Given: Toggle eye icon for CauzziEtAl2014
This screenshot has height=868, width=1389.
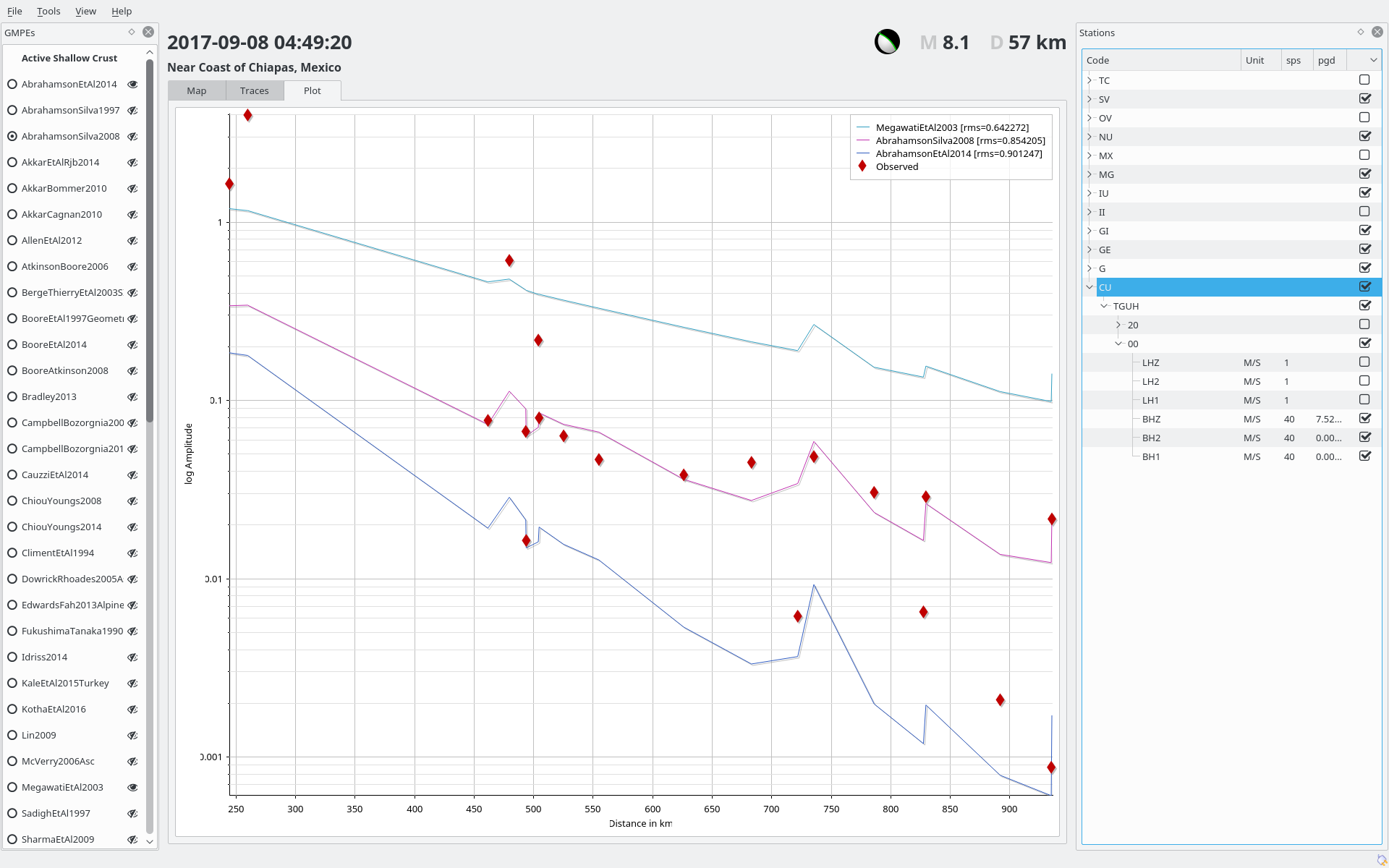Looking at the screenshot, I should click(x=132, y=475).
